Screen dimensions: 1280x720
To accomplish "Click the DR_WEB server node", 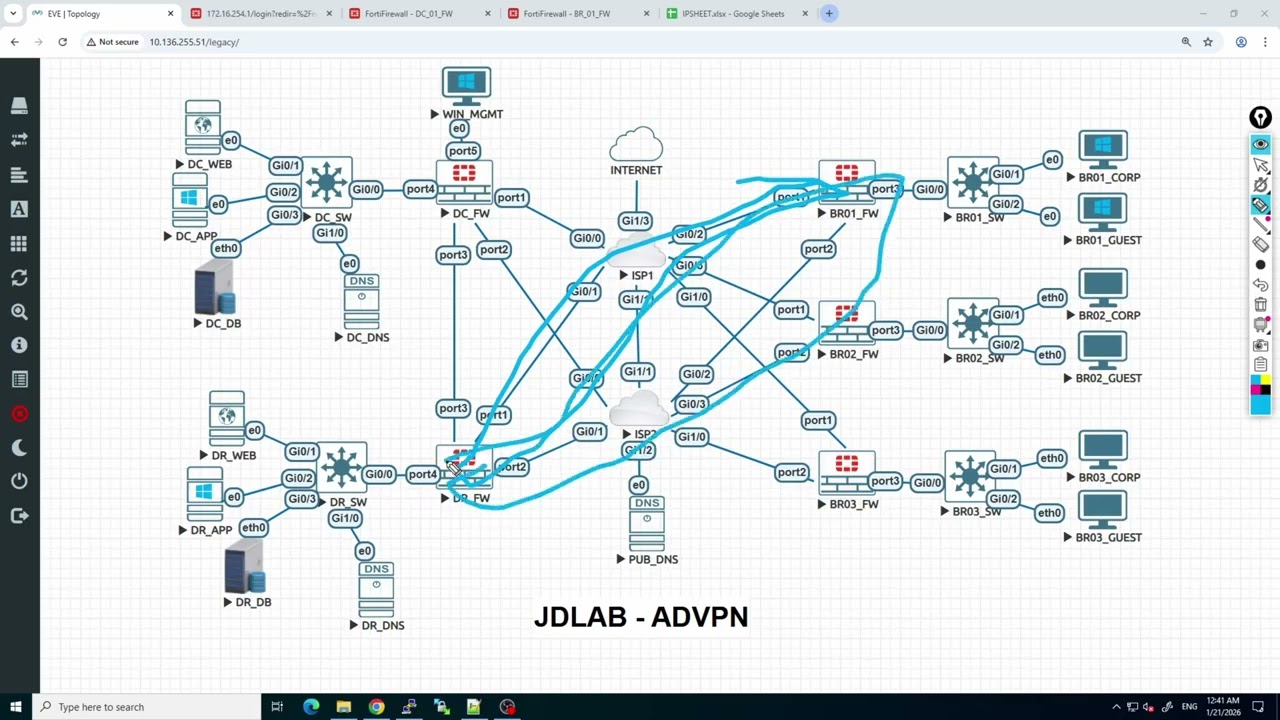I will [227, 419].
